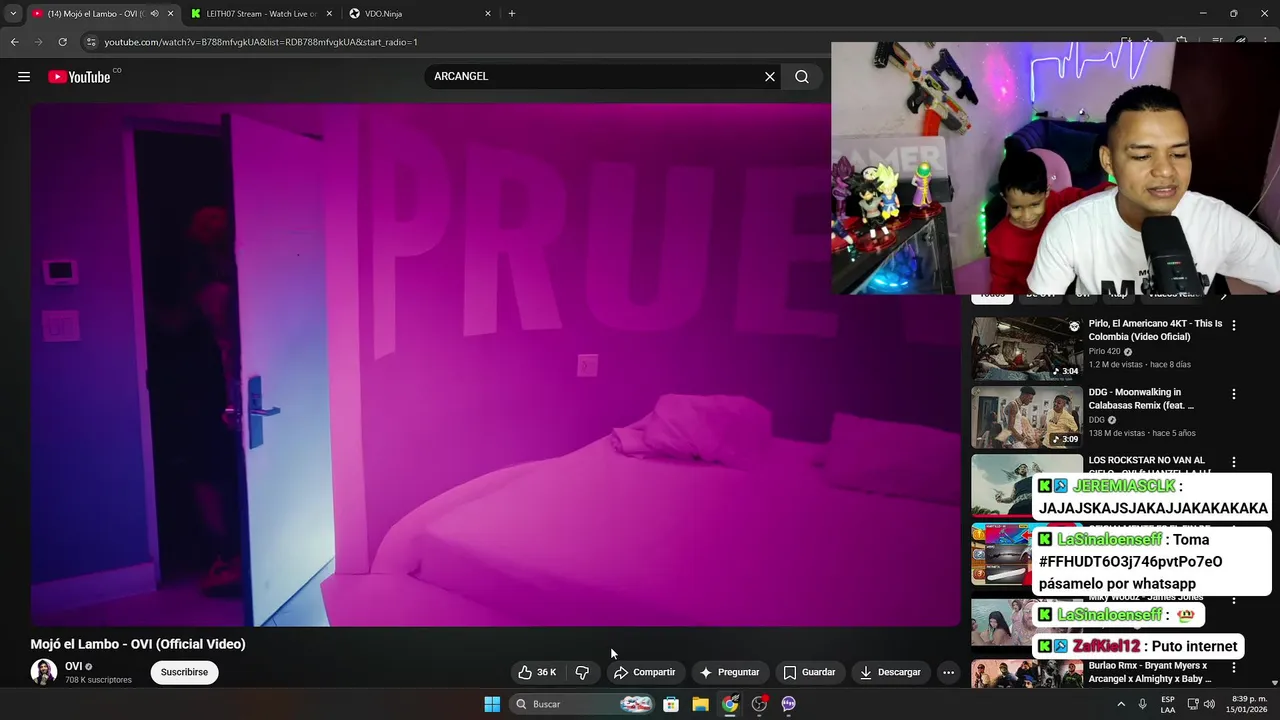Click the Mojó el Lambo video player
The image size is (1280, 720).
[495, 365]
